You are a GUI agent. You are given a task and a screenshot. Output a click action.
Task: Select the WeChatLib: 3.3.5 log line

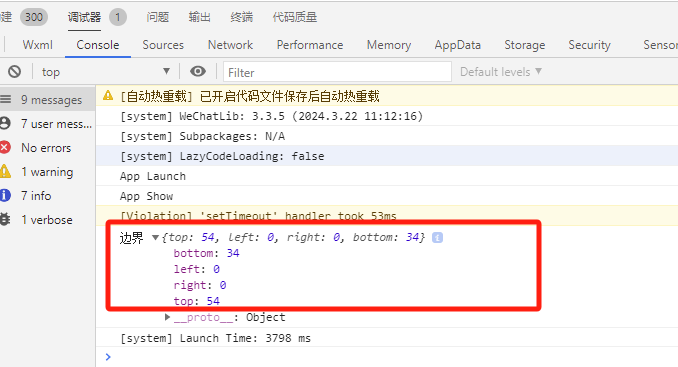[271, 116]
